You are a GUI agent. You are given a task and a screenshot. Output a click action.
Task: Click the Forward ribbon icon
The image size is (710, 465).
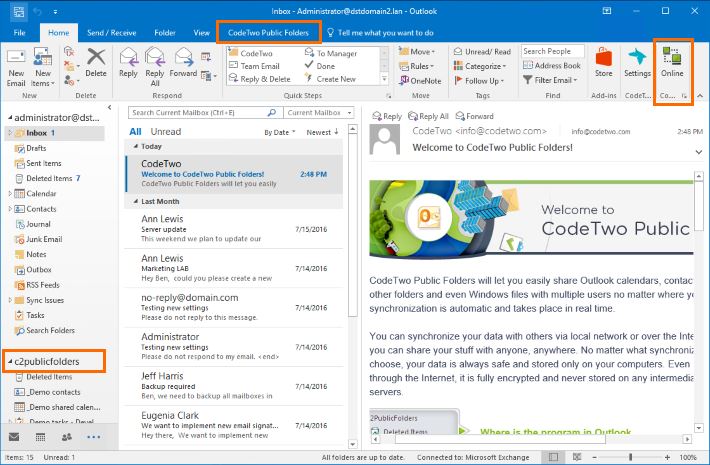click(183, 62)
